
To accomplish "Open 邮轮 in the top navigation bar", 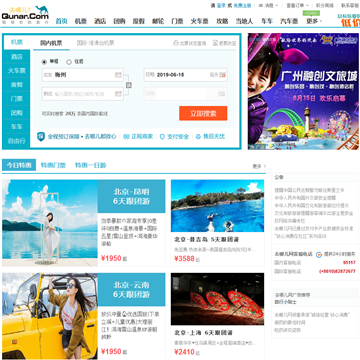I will coord(158,21).
